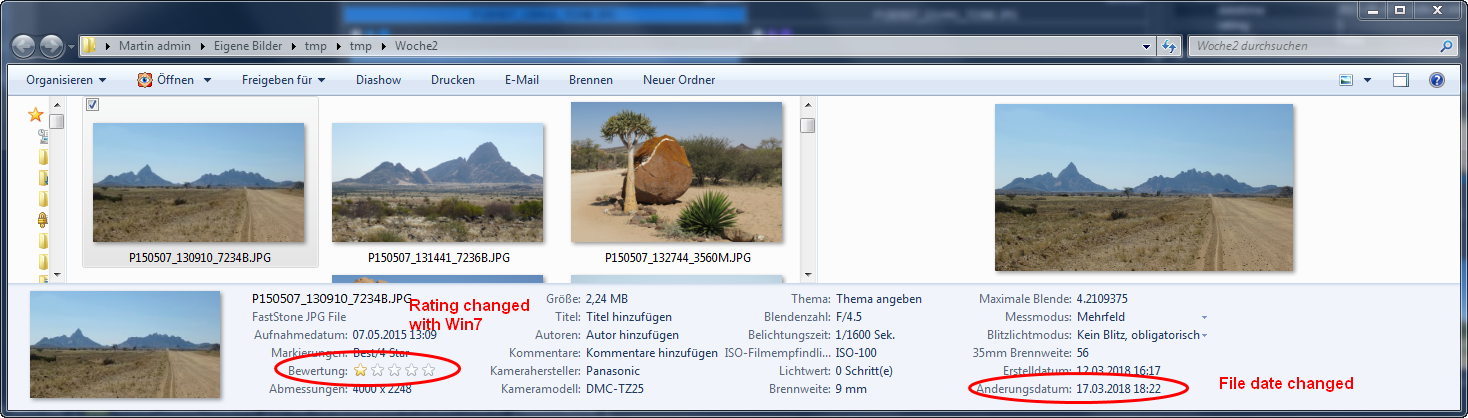Select the Martin admin breadcrumb

pos(155,46)
